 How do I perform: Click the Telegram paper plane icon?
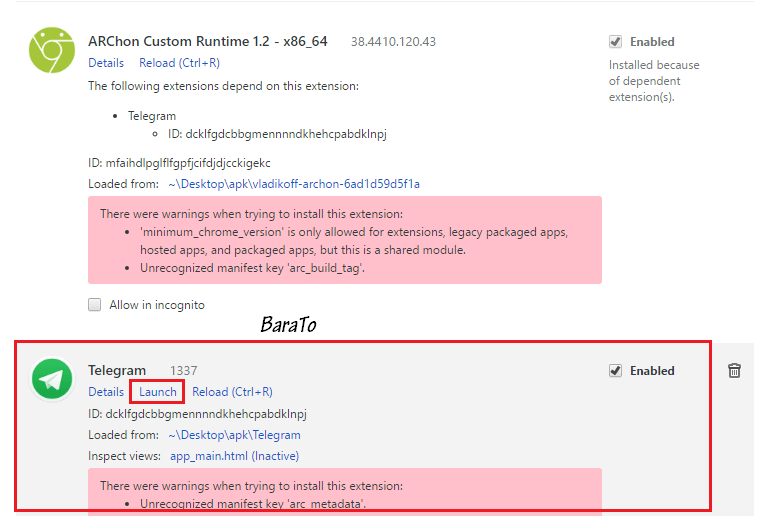[x=52, y=379]
